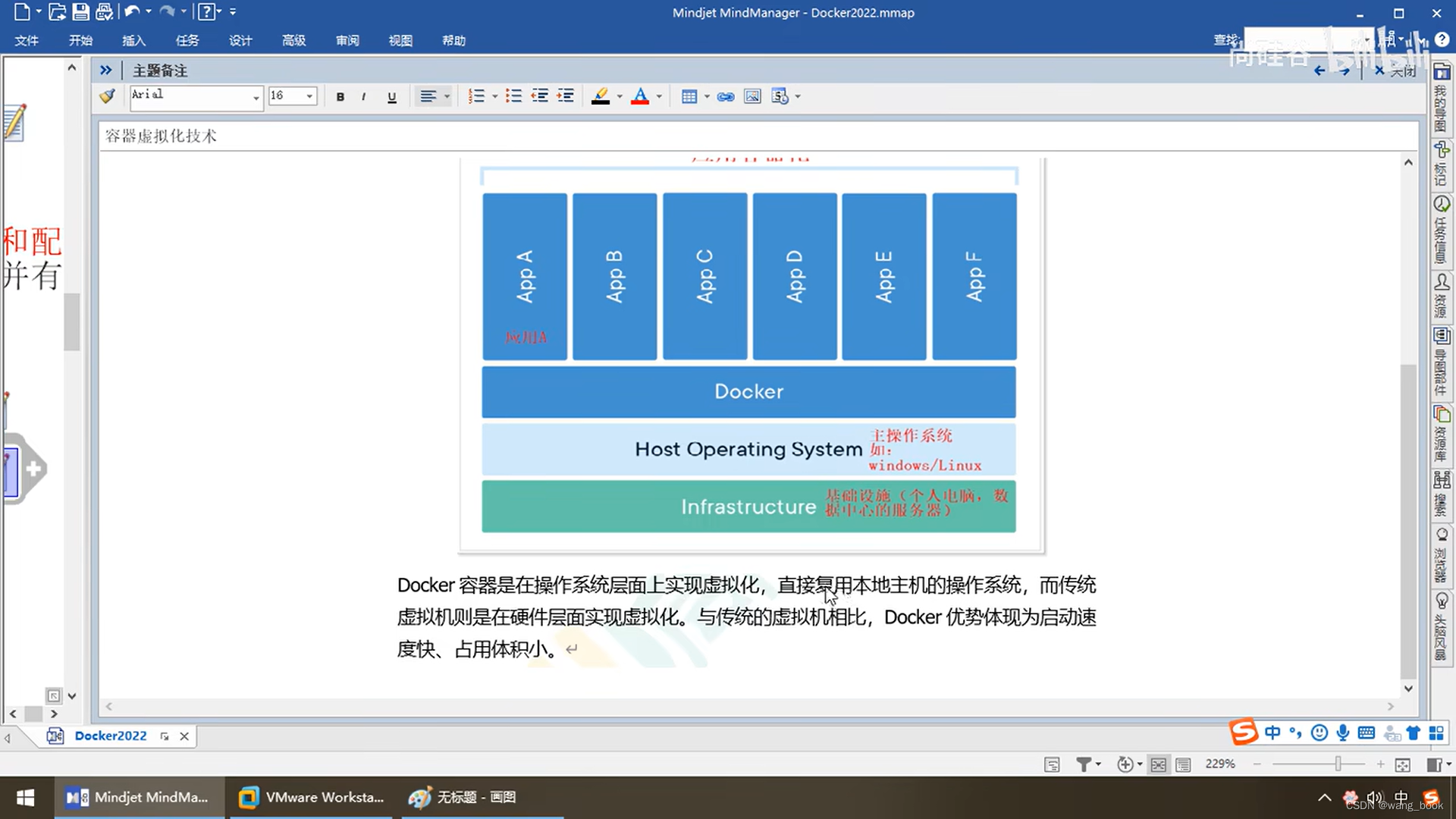This screenshot has height=819, width=1456.
Task: Insert a hyperlink into the notes
Action: coord(726,96)
